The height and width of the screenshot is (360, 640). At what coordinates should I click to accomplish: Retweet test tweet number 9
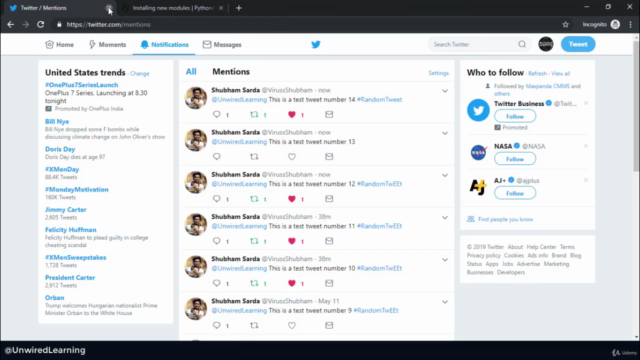(x=254, y=325)
